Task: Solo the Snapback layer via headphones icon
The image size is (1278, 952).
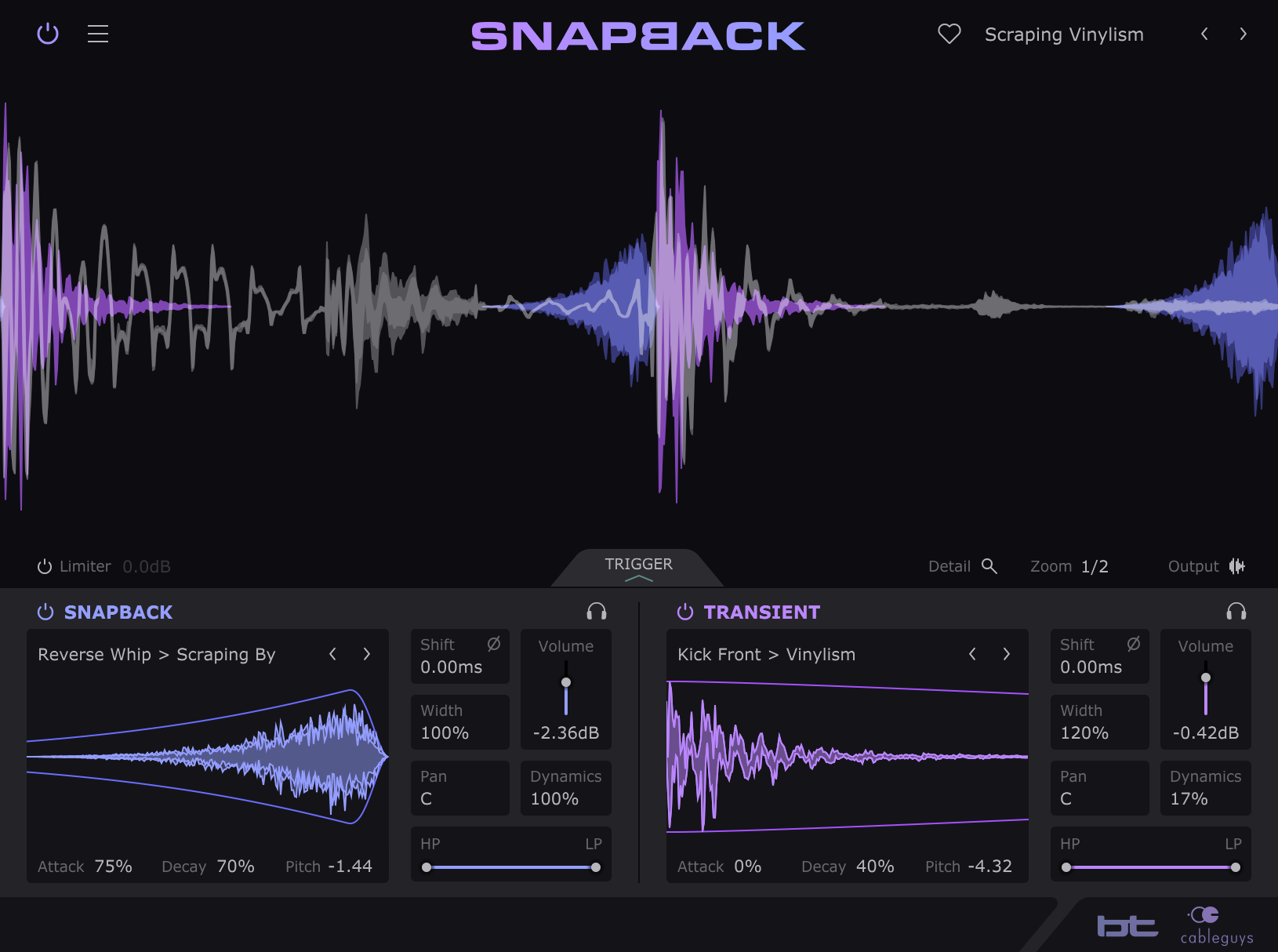Action: [x=597, y=611]
